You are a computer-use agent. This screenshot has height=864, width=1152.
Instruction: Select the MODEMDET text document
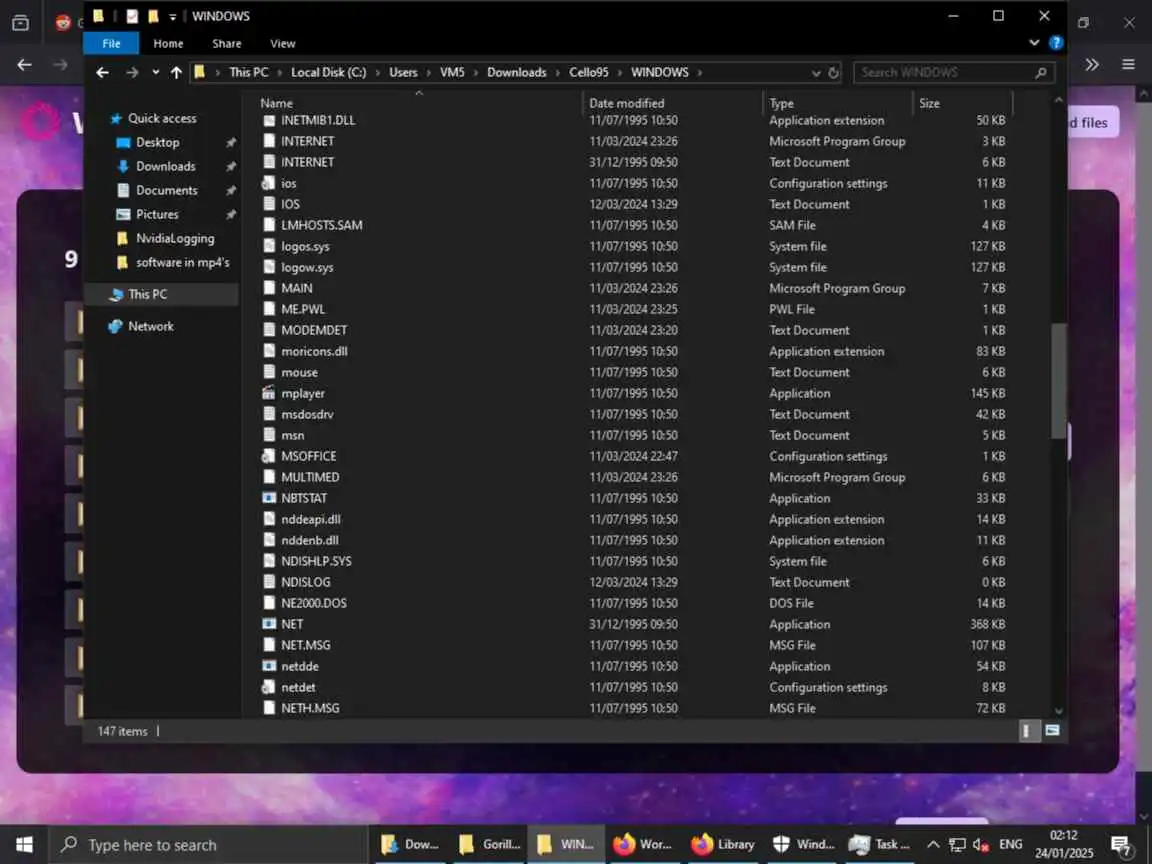(314, 331)
